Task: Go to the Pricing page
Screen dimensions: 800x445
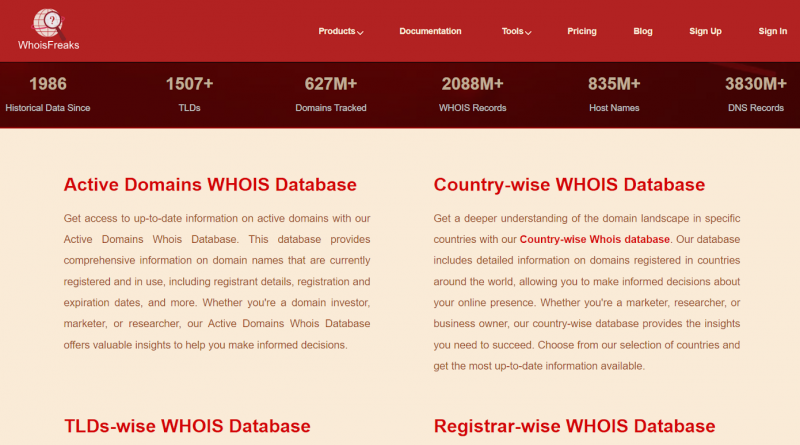Action: coord(582,31)
